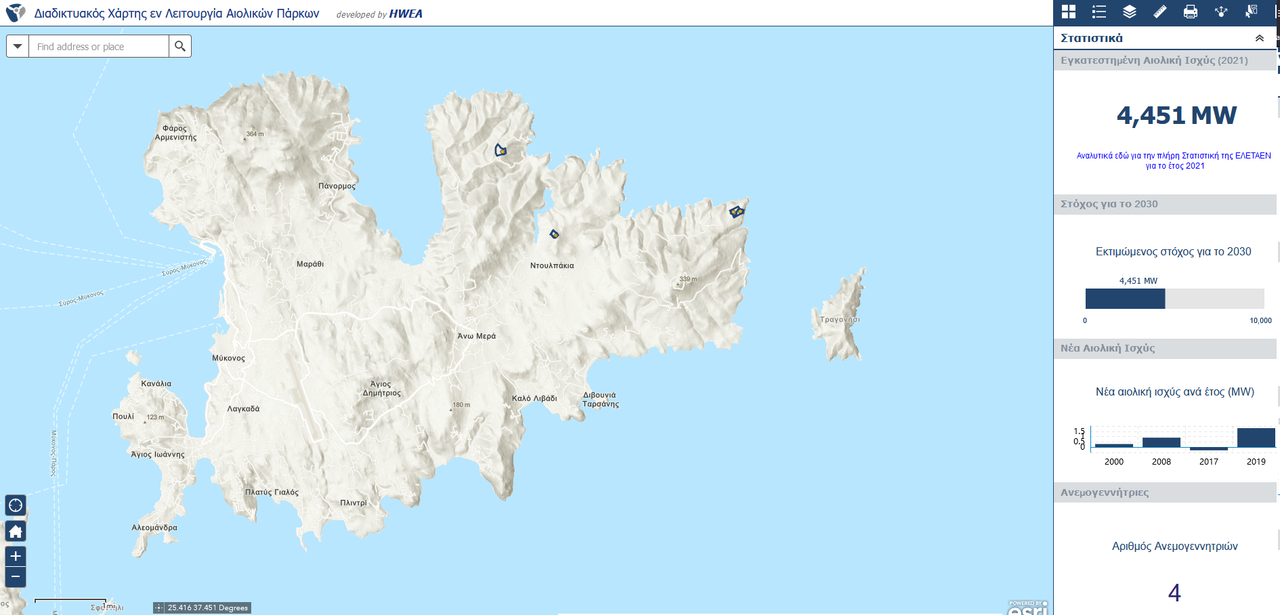The height and width of the screenshot is (615, 1280).
Task: Click the Πλιντρί label on map
Action: tap(353, 502)
